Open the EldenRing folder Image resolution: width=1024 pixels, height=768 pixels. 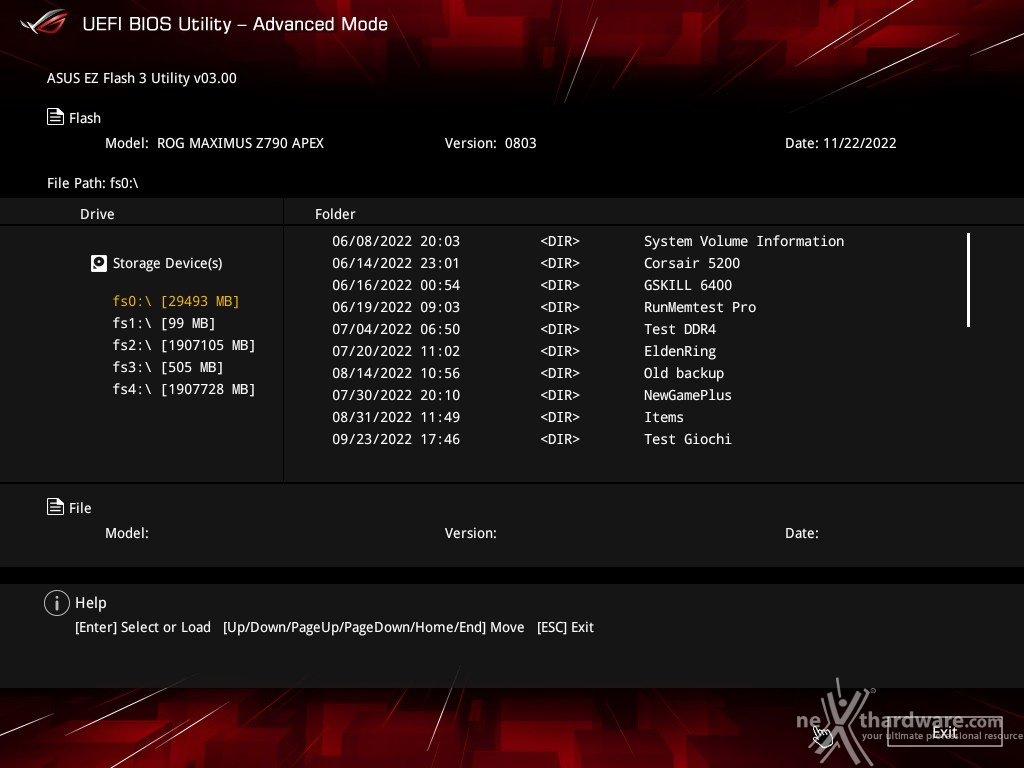(x=680, y=351)
